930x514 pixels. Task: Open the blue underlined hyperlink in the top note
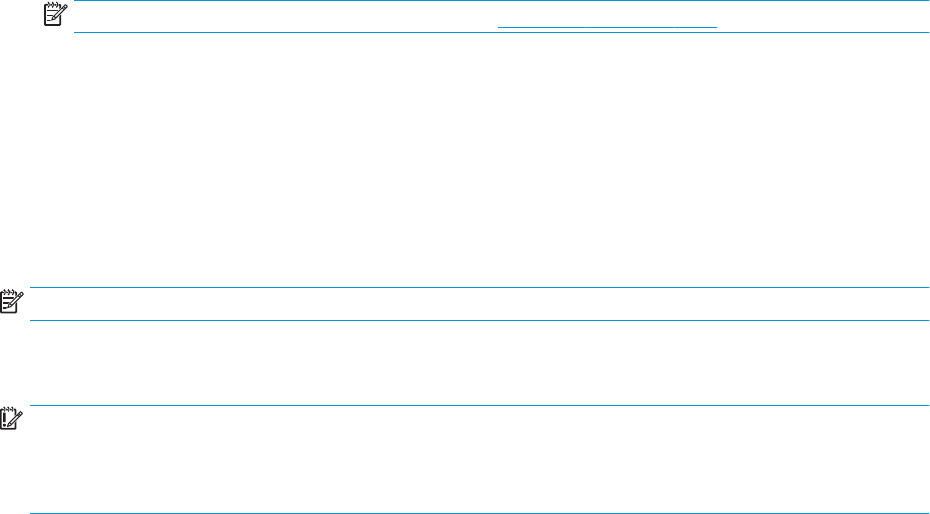tap(607, 27)
